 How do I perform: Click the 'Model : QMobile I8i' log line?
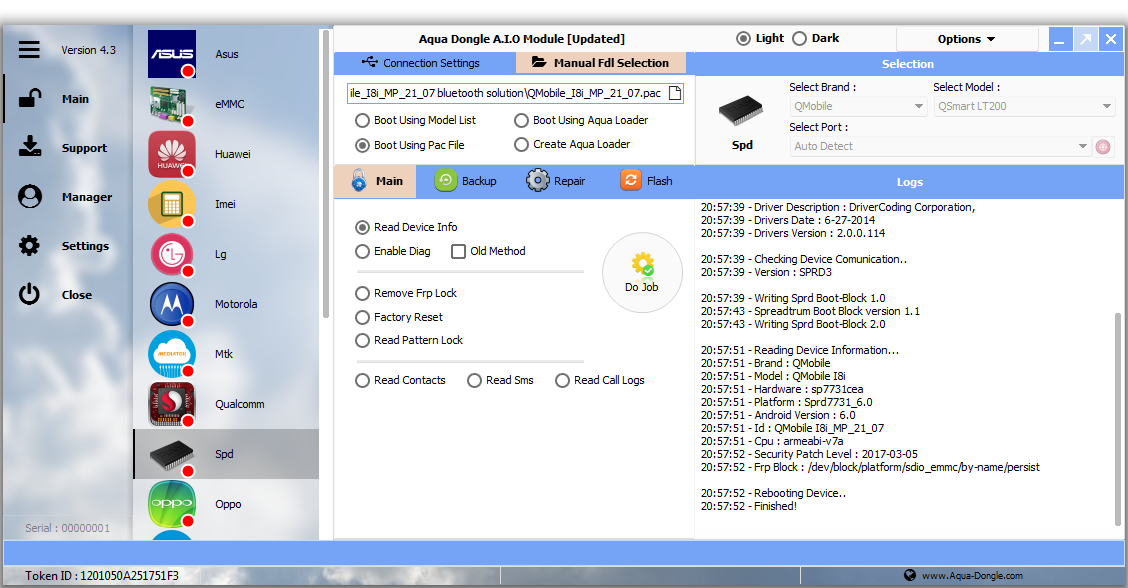pyautogui.click(x=773, y=376)
